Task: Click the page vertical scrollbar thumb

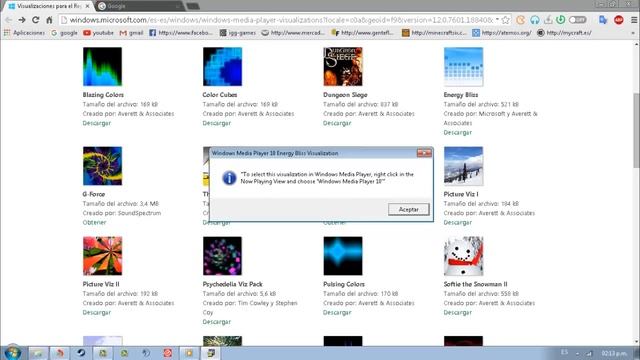Action: pyautogui.click(x=636, y=130)
